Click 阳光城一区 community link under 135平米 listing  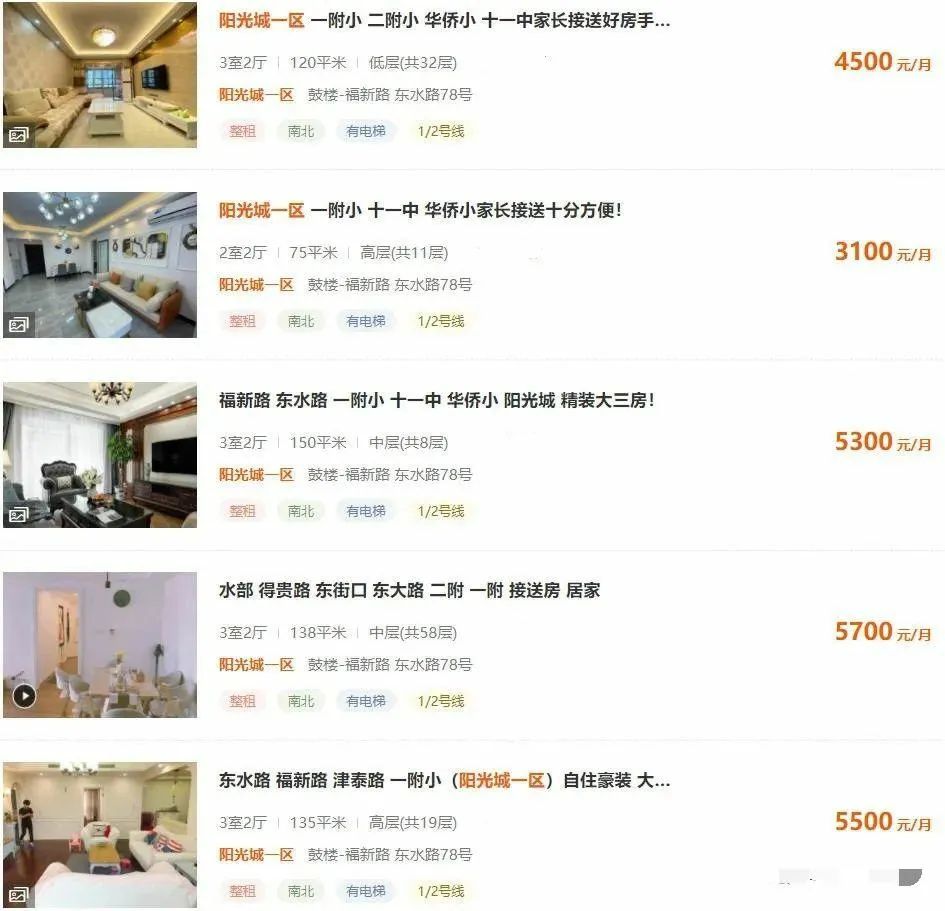256,854
